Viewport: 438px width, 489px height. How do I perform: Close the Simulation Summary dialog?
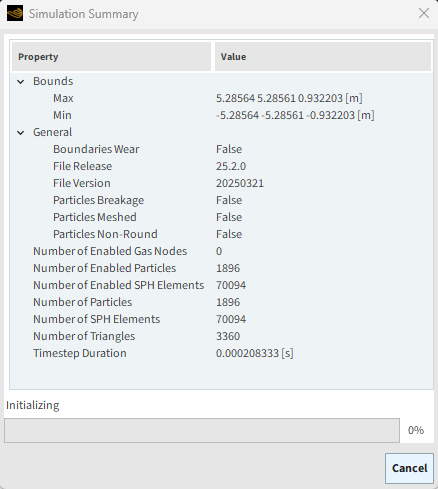click(x=424, y=13)
